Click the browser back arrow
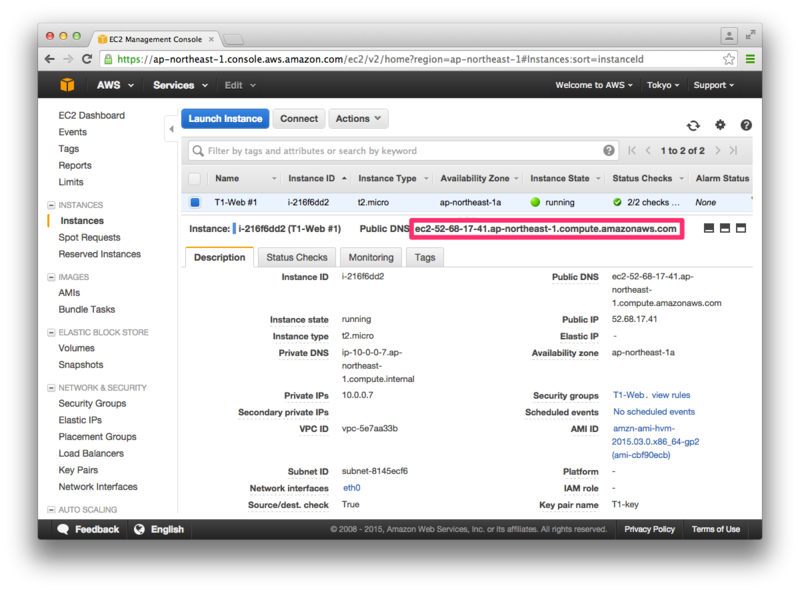800x592 pixels. click(x=49, y=59)
